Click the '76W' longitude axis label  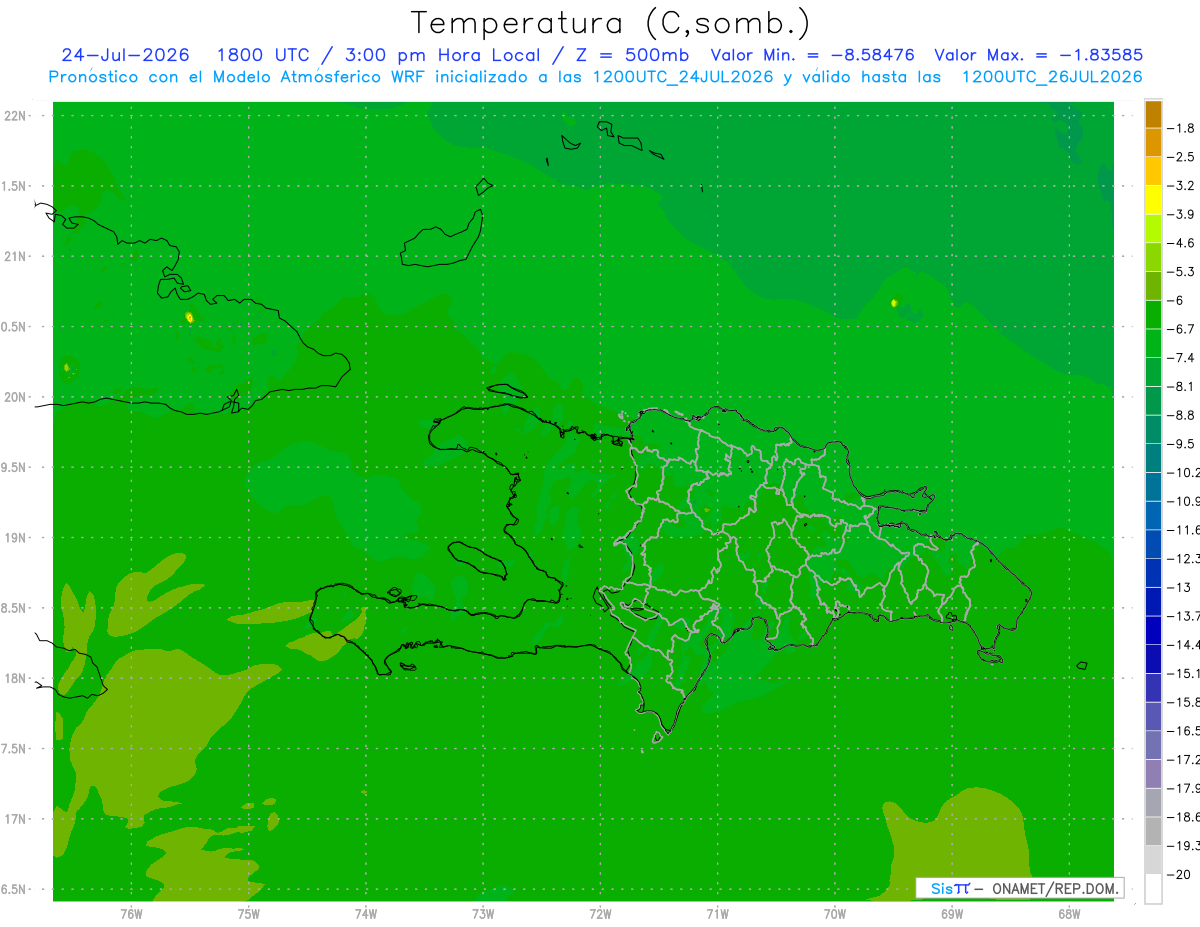pyautogui.click(x=131, y=914)
